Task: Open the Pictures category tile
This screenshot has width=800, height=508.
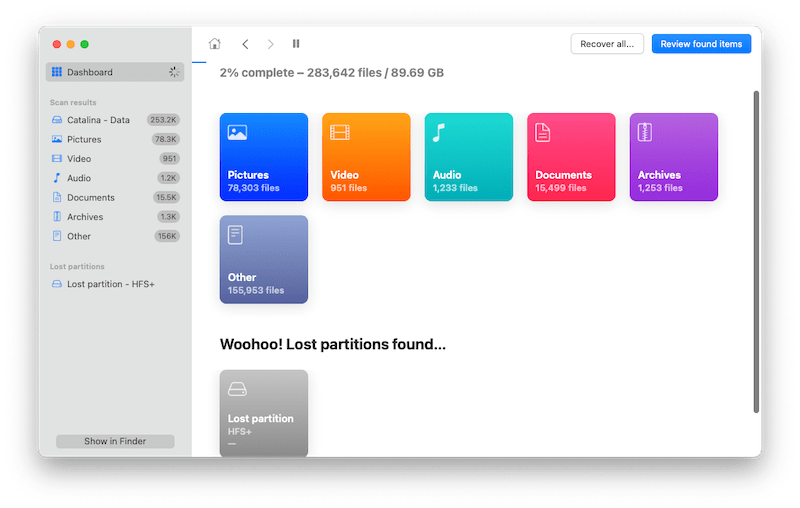Action: 263,157
